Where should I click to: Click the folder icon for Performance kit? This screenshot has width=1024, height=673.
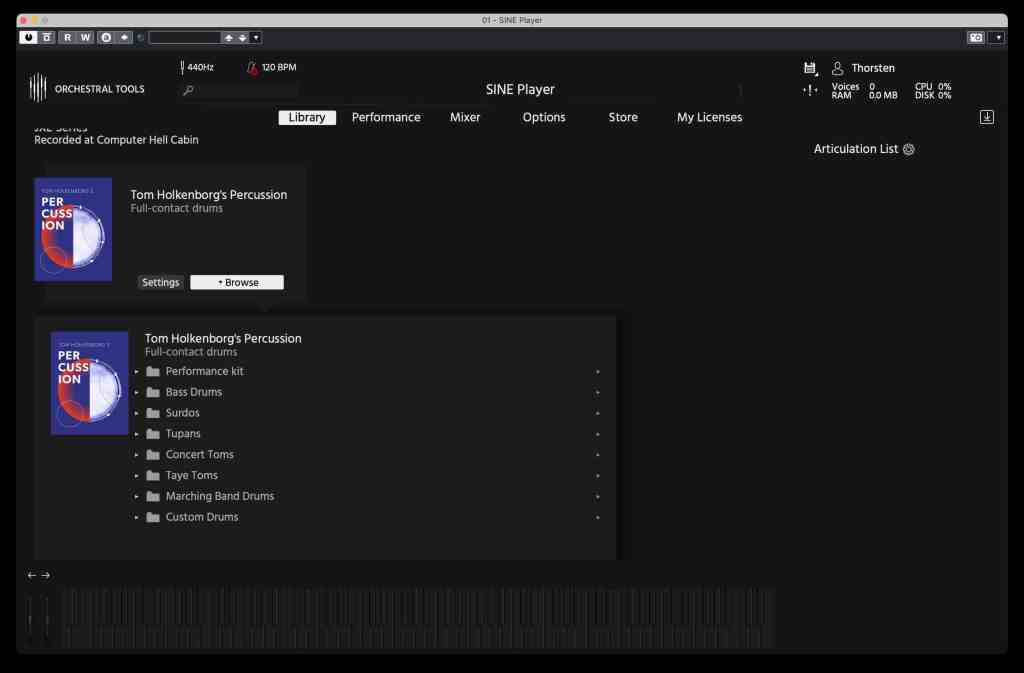pos(153,371)
